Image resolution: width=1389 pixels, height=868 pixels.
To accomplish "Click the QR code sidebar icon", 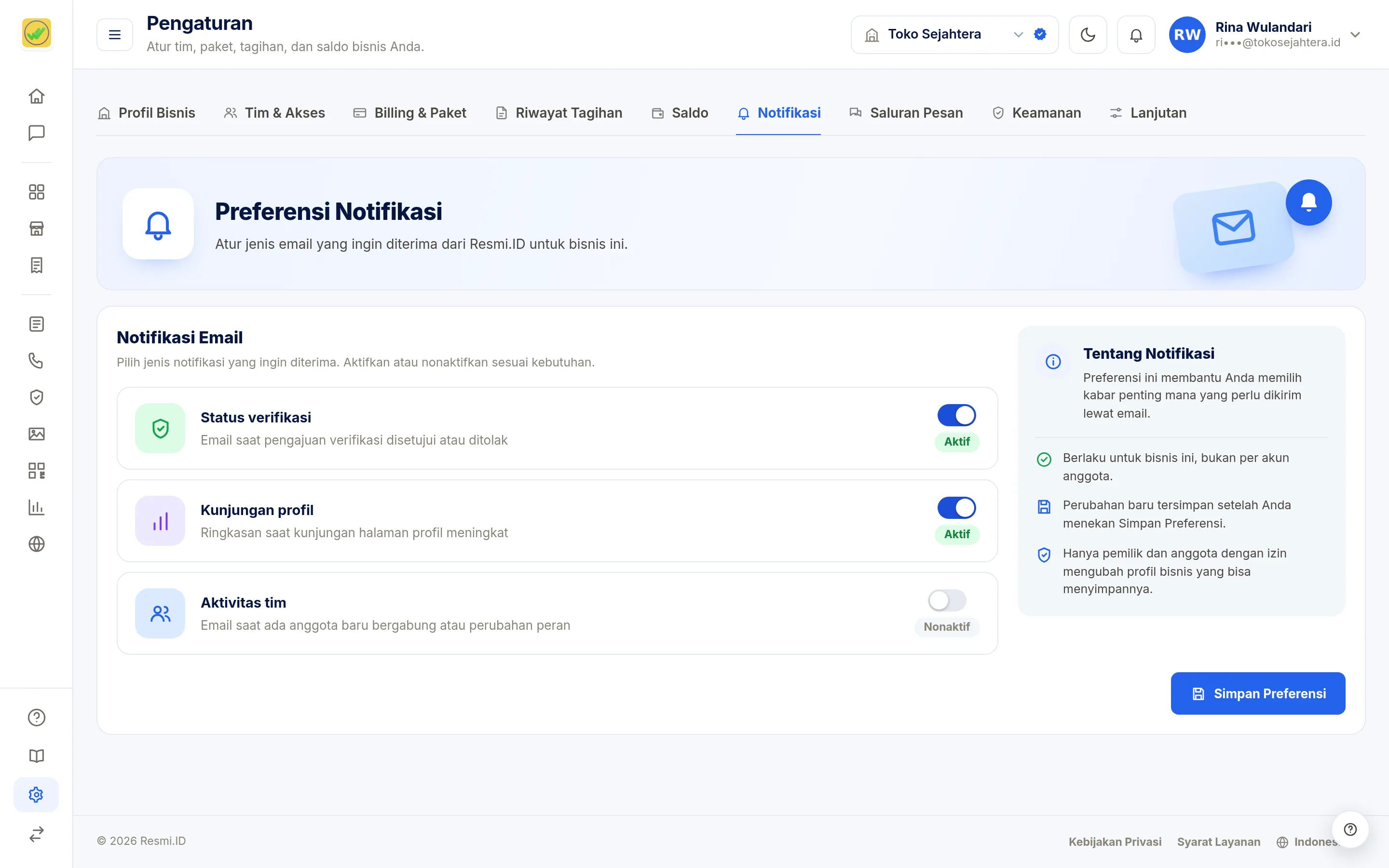I will click(x=36, y=471).
